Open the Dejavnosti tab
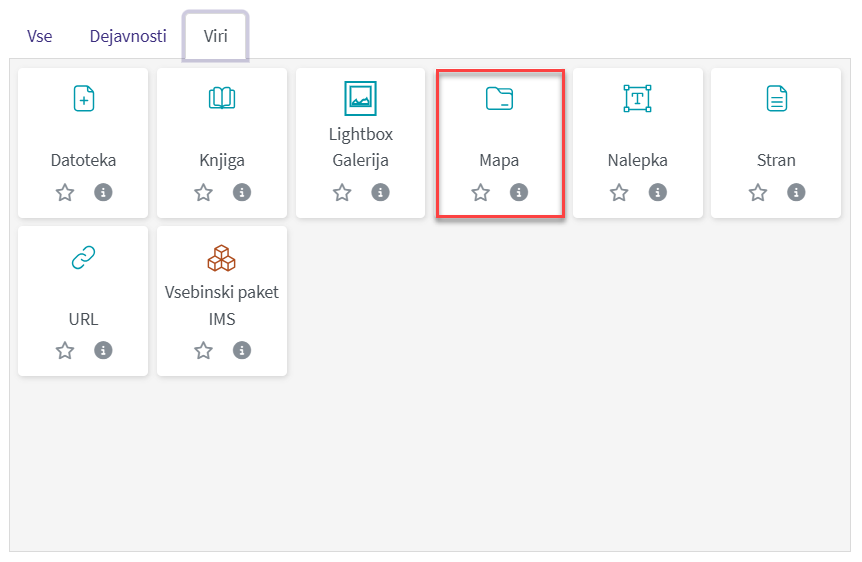862x562 pixels. (x=128, y=37)
